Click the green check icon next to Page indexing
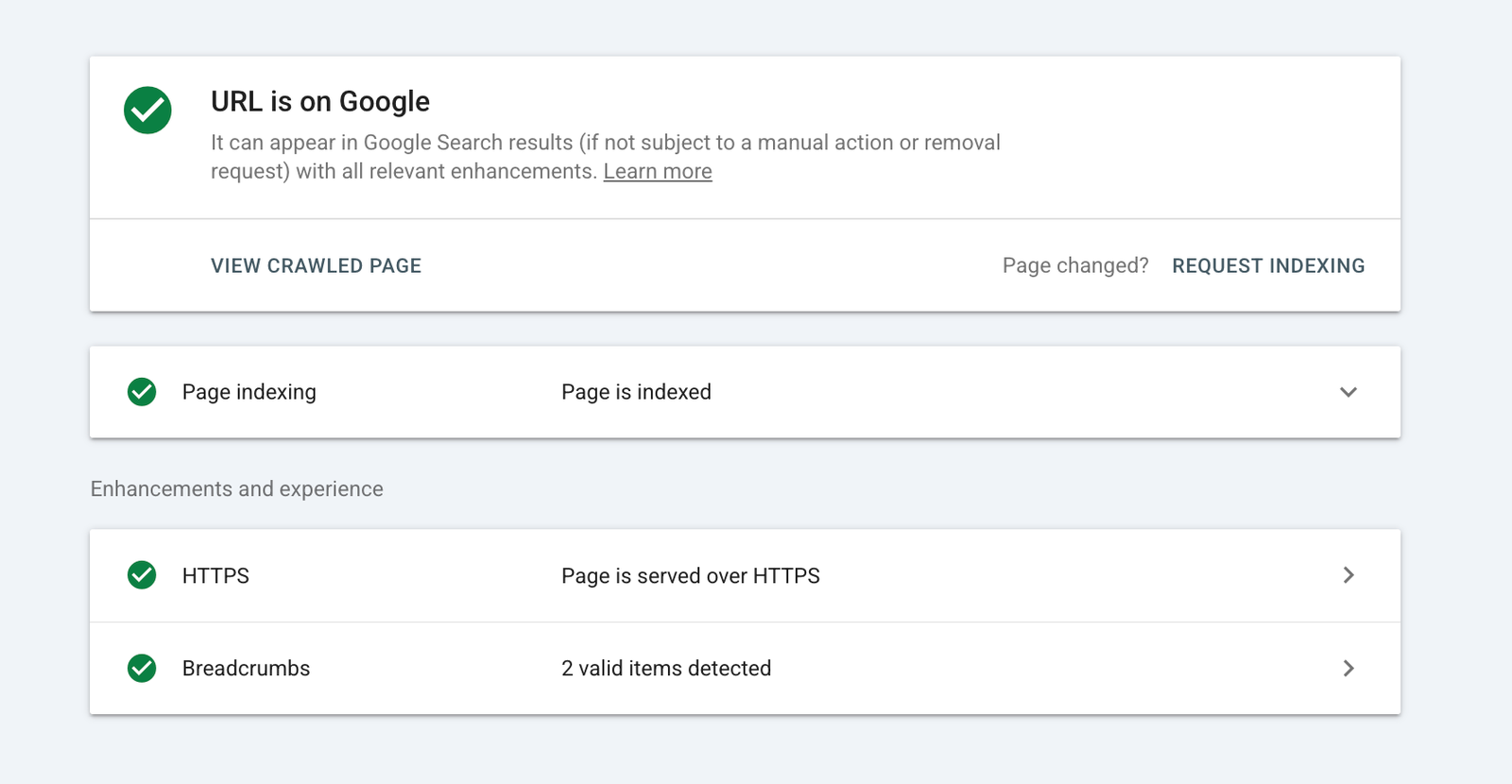 click(x=142, y=391)
